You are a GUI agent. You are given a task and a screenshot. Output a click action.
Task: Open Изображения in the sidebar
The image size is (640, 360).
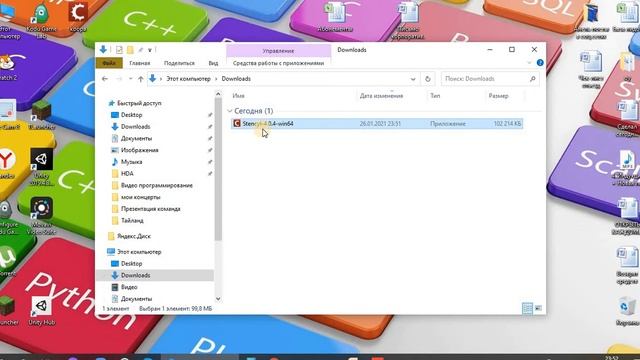tap(140, 150)
